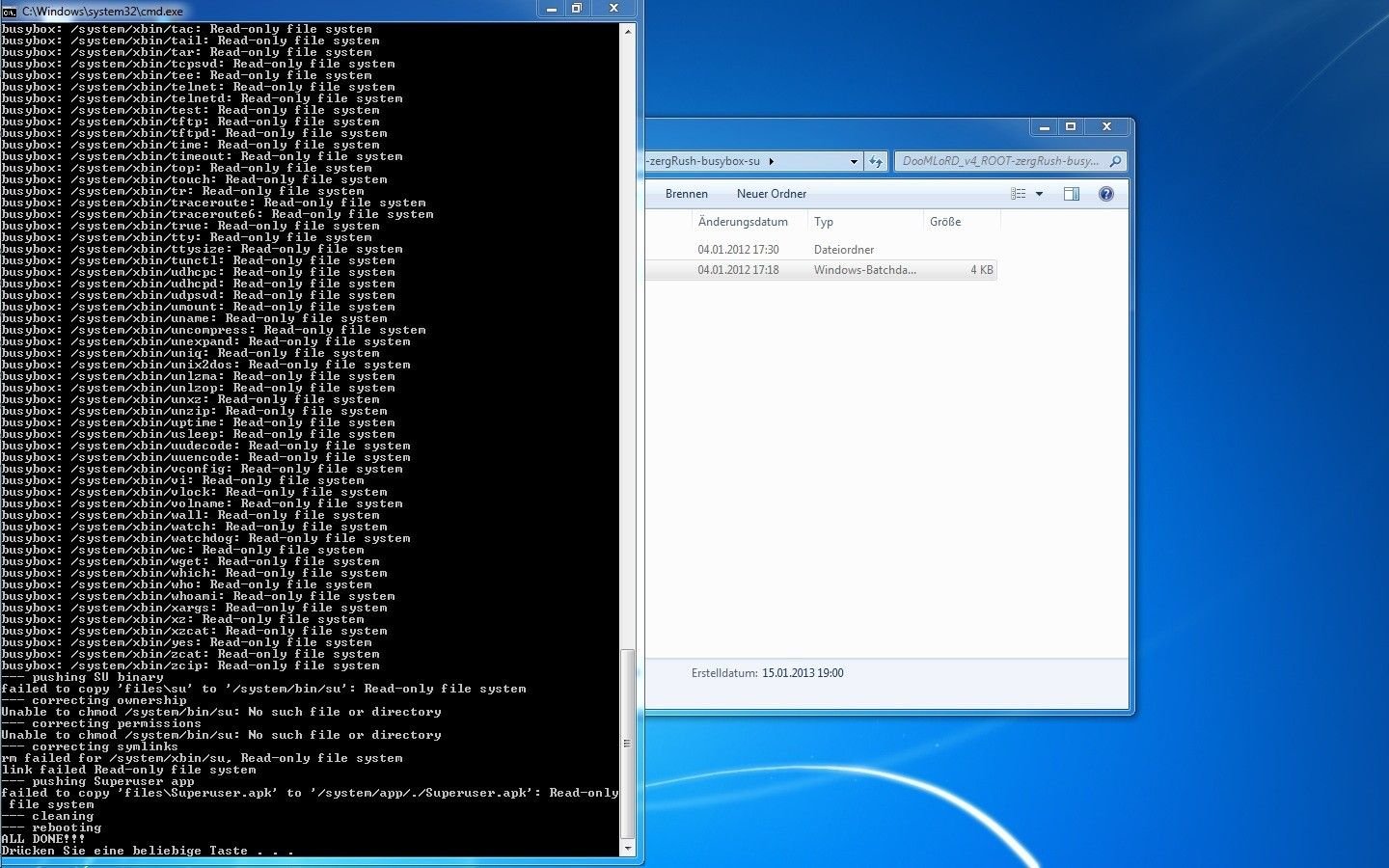Image resolution: width=1389 pixels, height=868 pixels.
Task: Click the 'rm failed for /system/xbin/su' line
Action: [202, 758]
